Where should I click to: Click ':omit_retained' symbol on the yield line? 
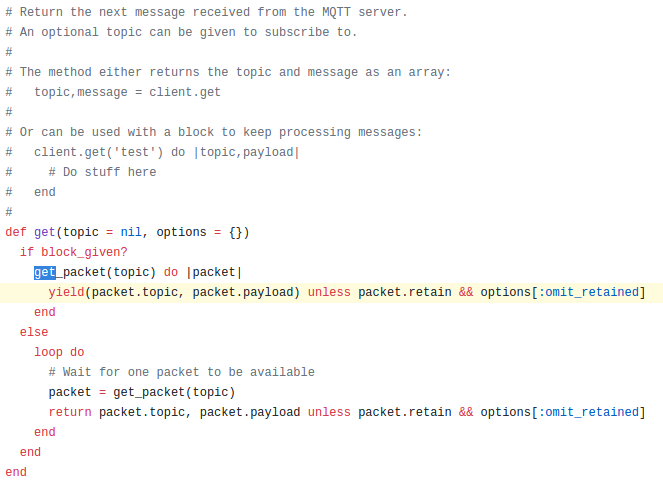pos(588,292)
